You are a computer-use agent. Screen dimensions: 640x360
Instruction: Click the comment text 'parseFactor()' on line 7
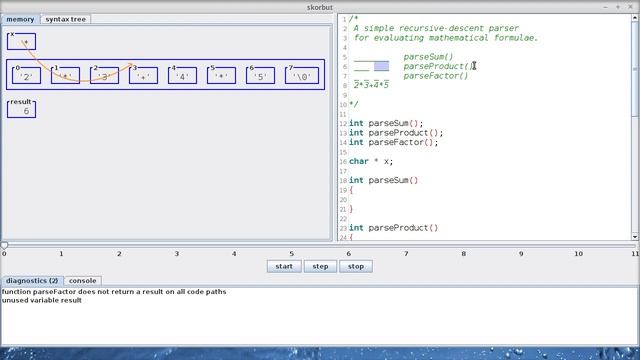(436, 76)
